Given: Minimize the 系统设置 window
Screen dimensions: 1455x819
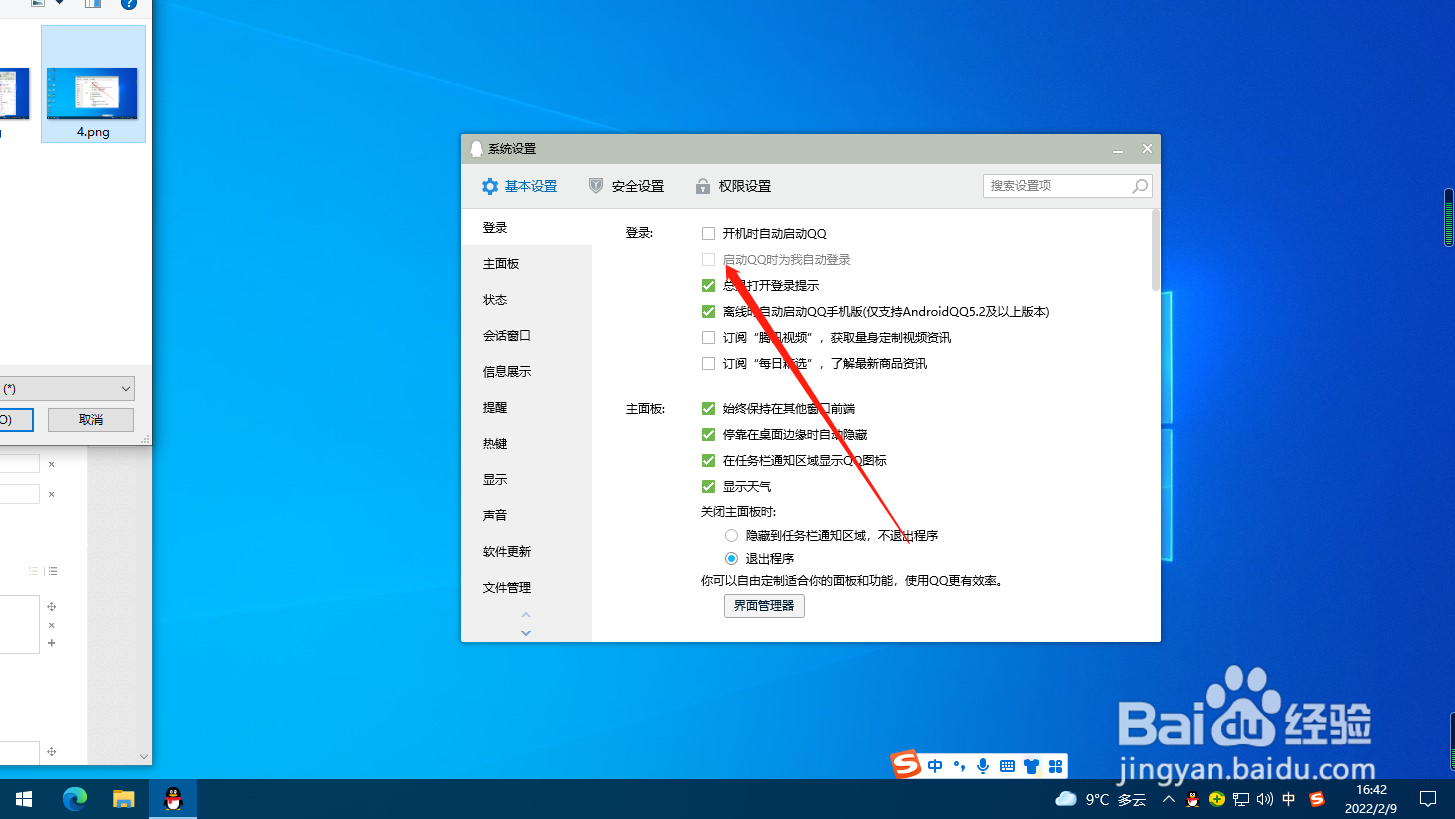Looking at the screenshot, I should [x=1117, y=149].
